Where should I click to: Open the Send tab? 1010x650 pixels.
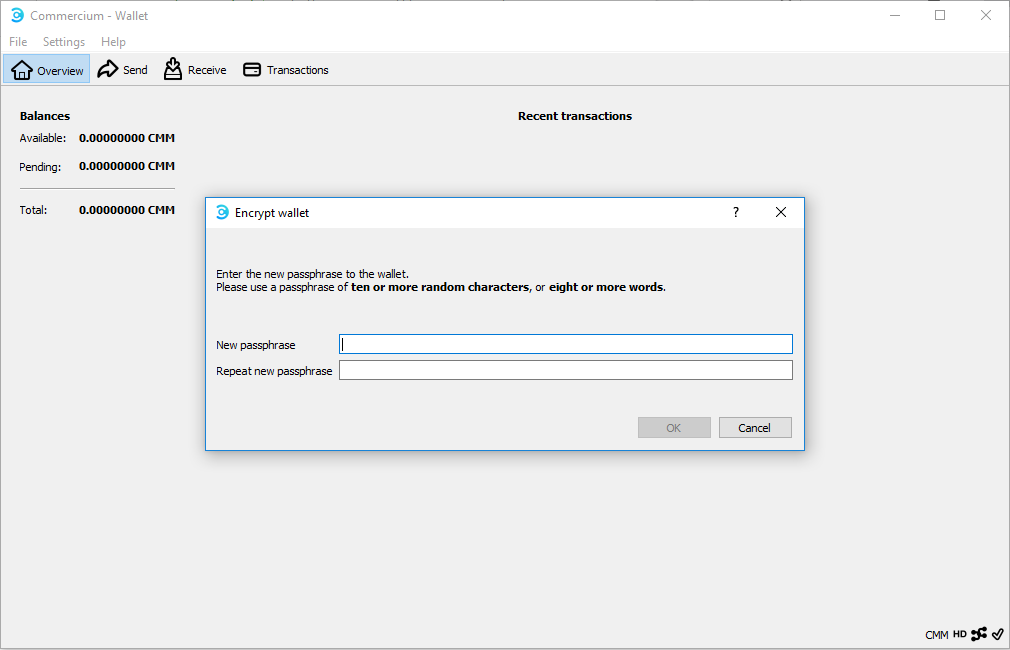(122, 70)
